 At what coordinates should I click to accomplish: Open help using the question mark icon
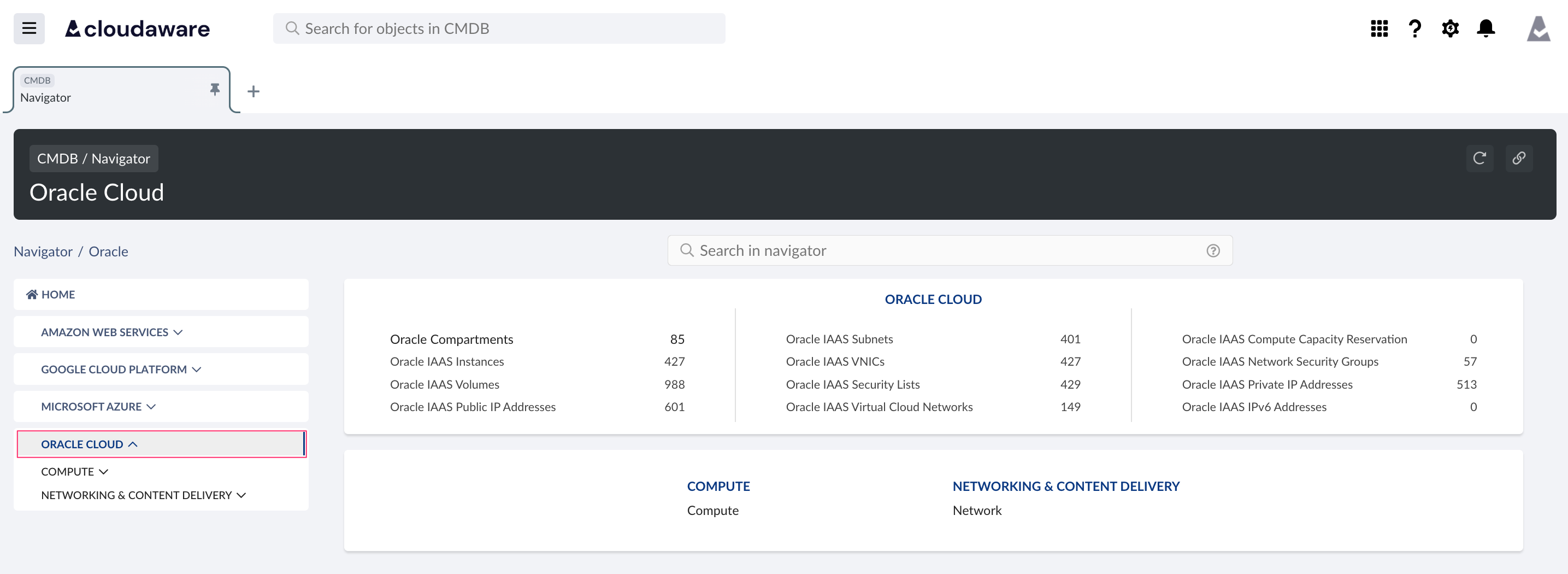[1414, 28]
